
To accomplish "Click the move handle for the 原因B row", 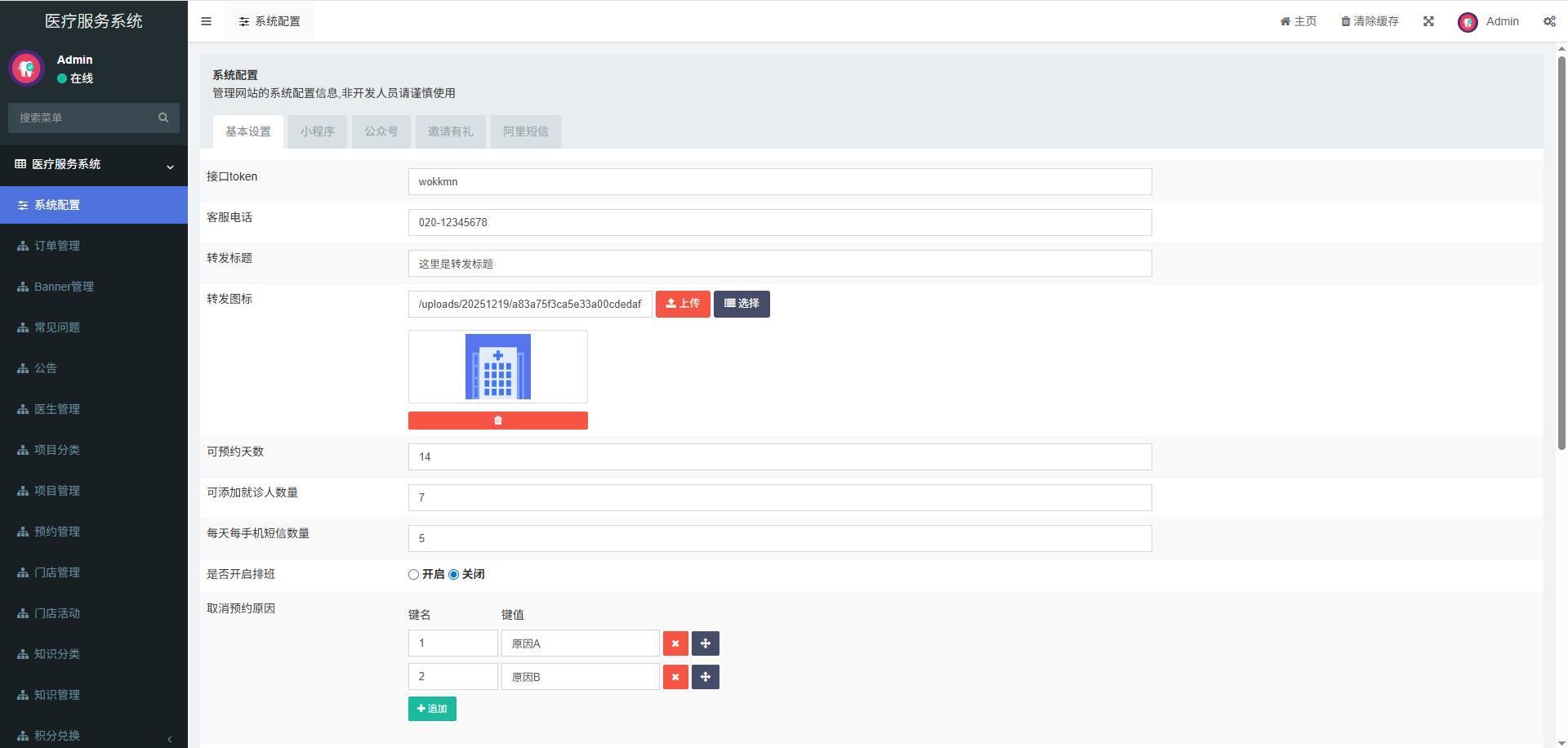I will 705,677.
